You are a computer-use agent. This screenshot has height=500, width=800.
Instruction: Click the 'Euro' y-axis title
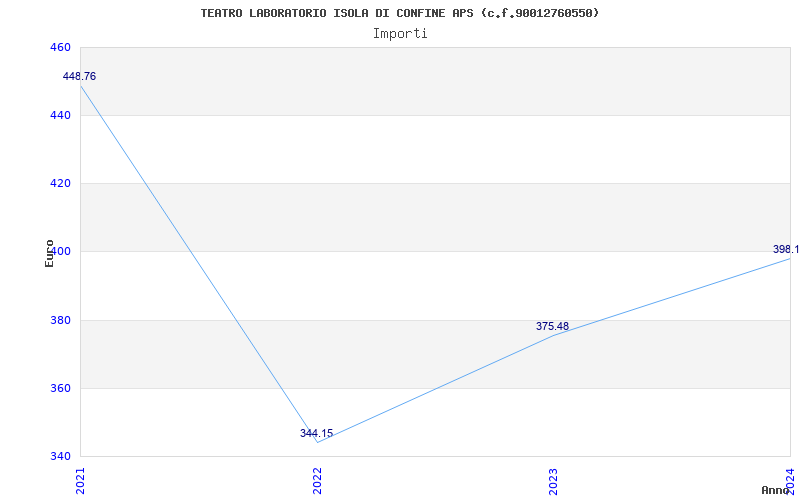49,253
